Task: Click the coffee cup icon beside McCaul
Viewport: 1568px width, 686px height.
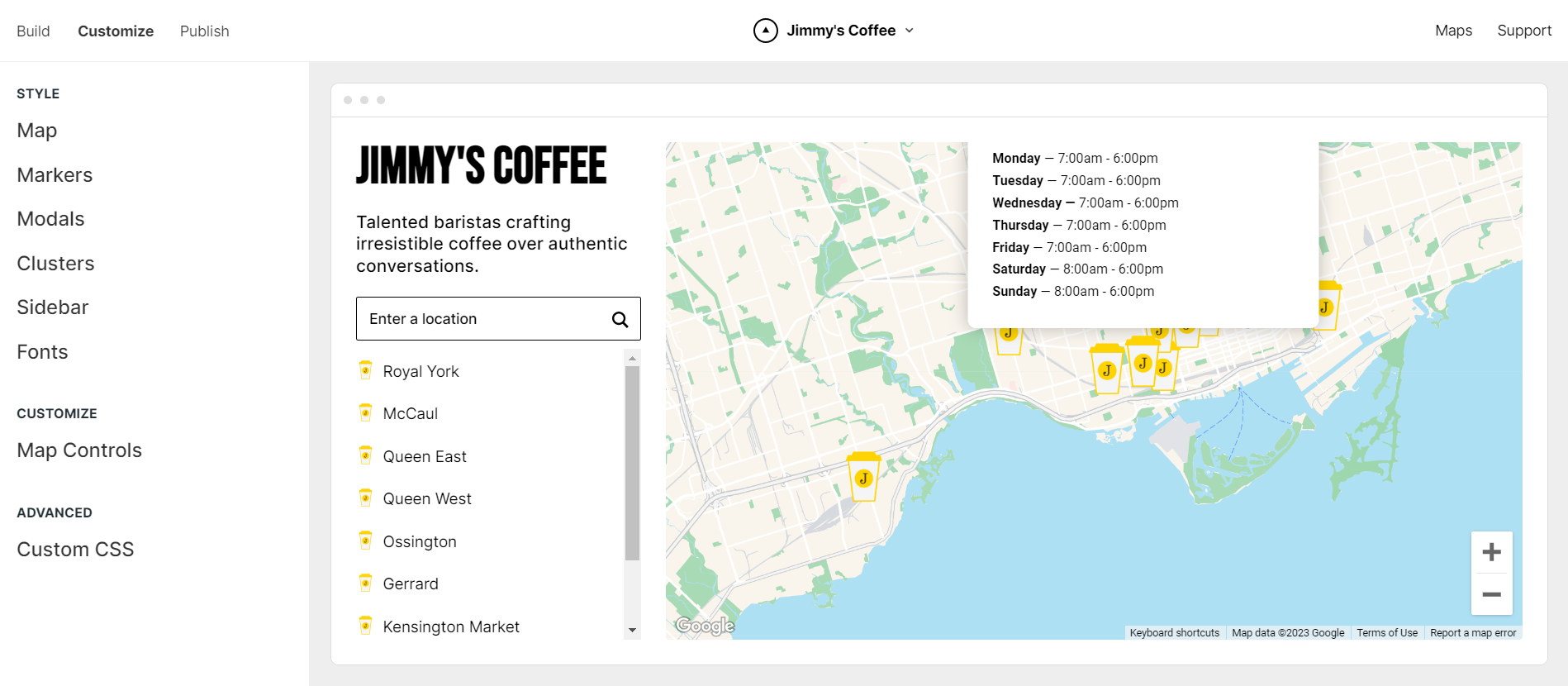Action: (365, 412)
